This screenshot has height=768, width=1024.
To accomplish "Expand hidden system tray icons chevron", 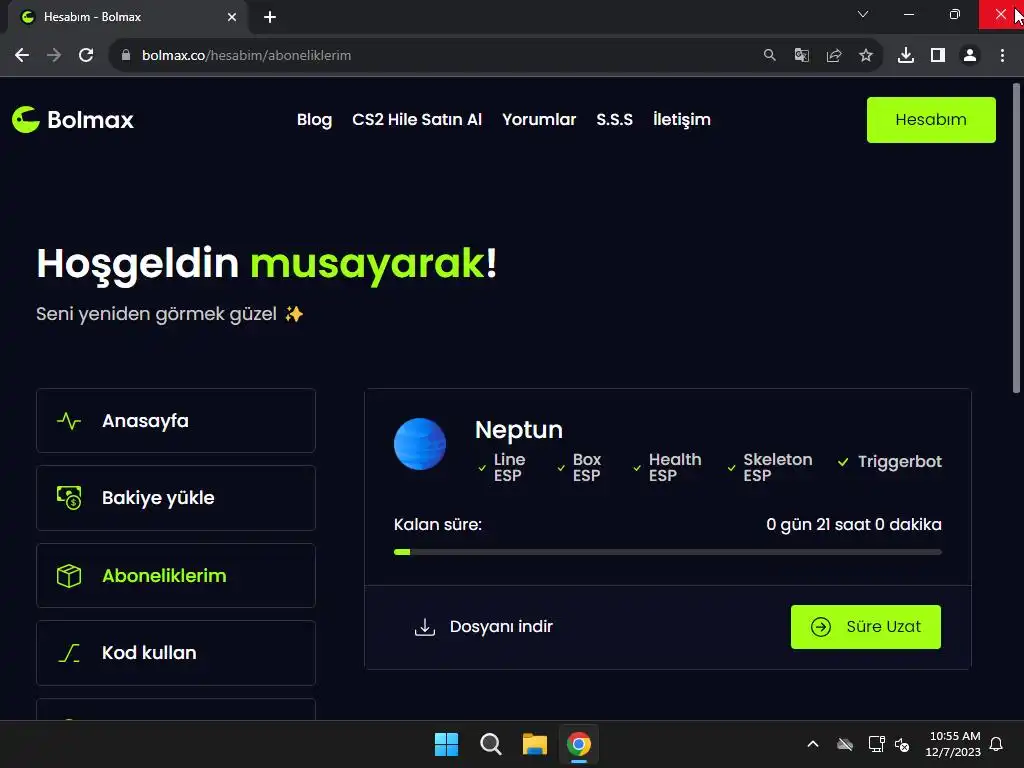I will tap(813, 744).
